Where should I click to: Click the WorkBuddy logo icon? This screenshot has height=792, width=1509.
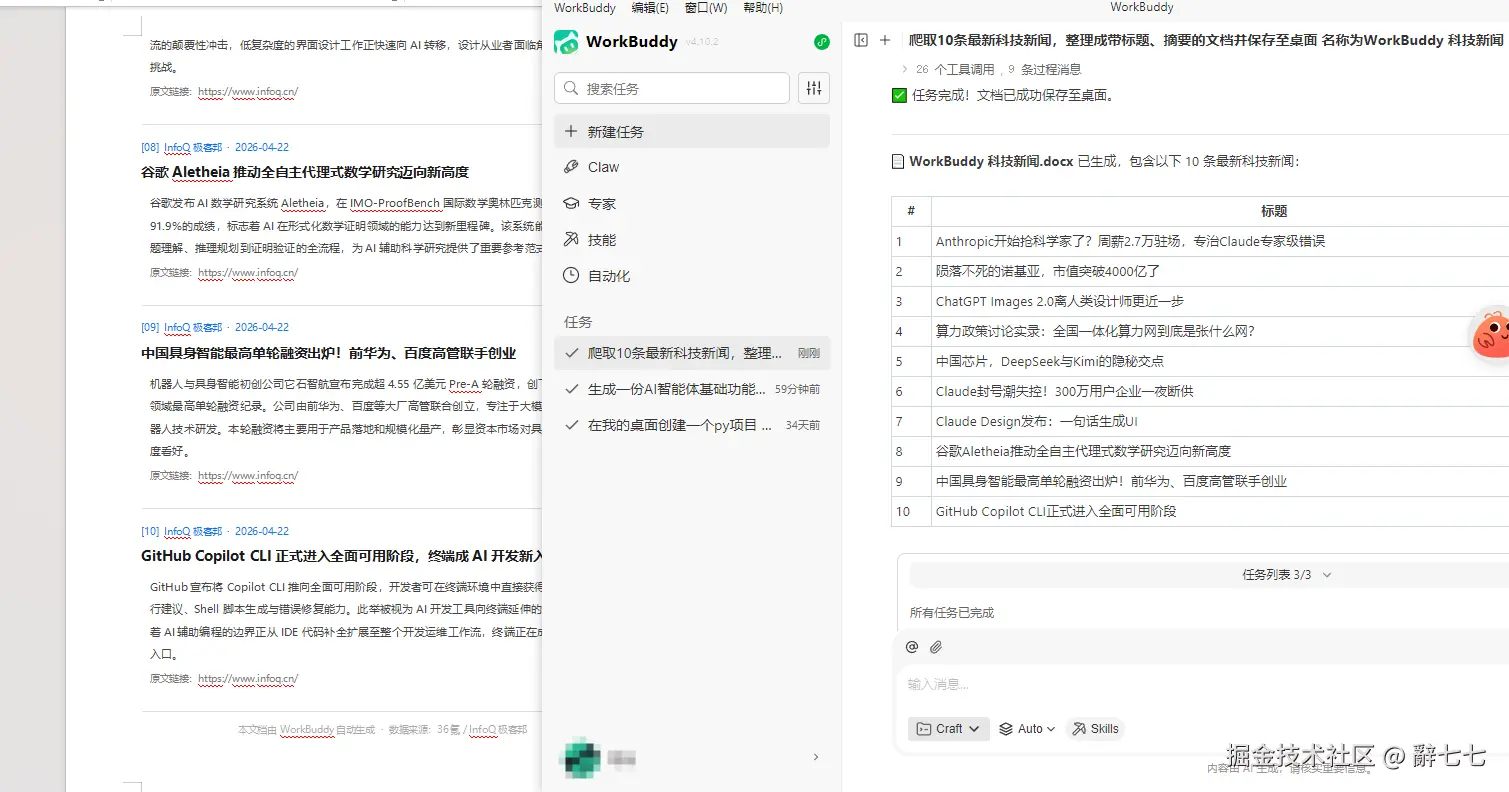[567, 42]
